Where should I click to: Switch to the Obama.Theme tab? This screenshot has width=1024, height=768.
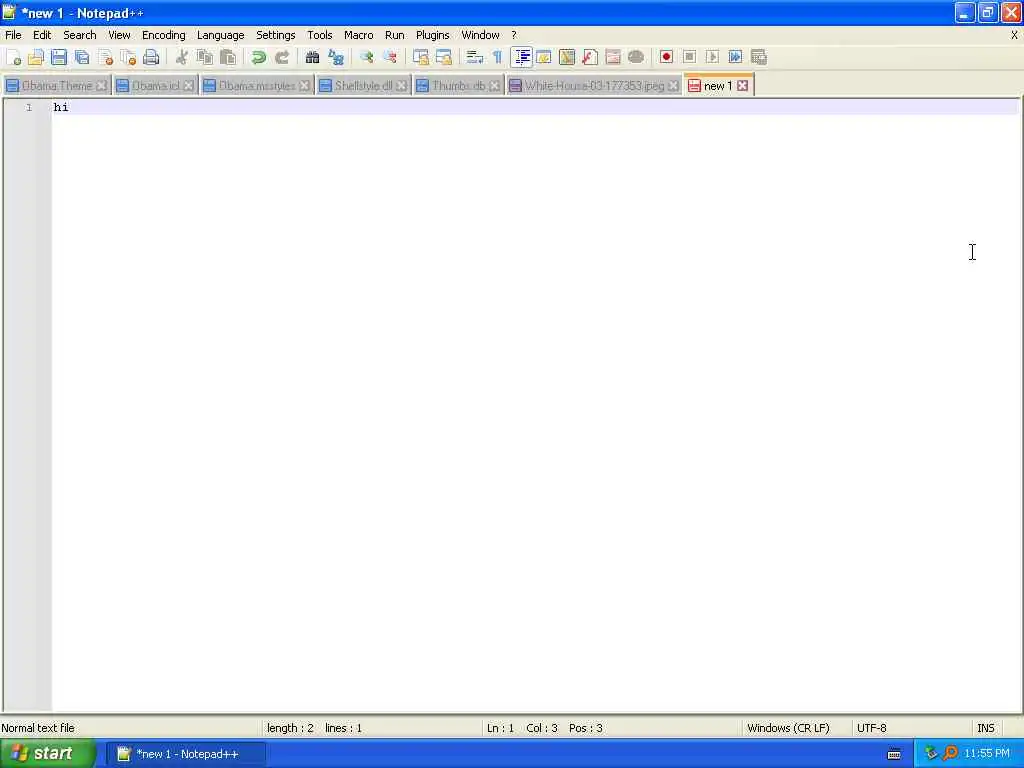pyautogui.click(x=57, y=86)
